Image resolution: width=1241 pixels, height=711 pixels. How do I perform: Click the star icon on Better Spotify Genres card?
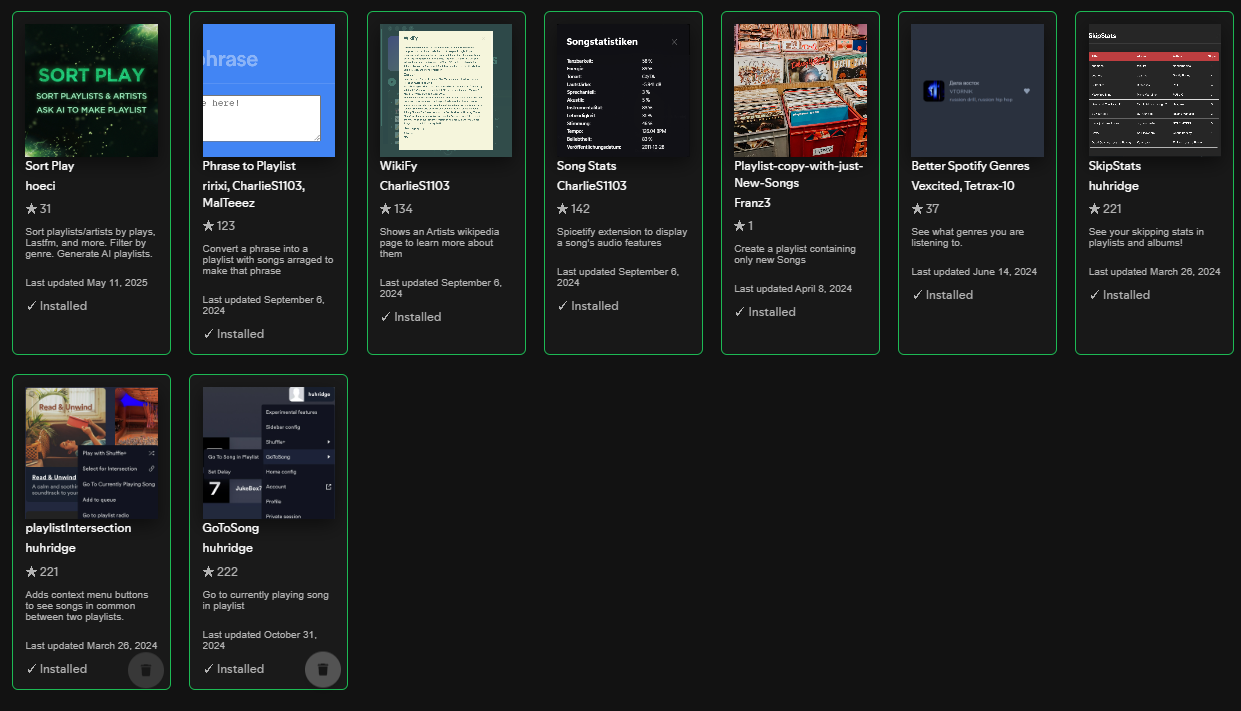click(917, 209)
